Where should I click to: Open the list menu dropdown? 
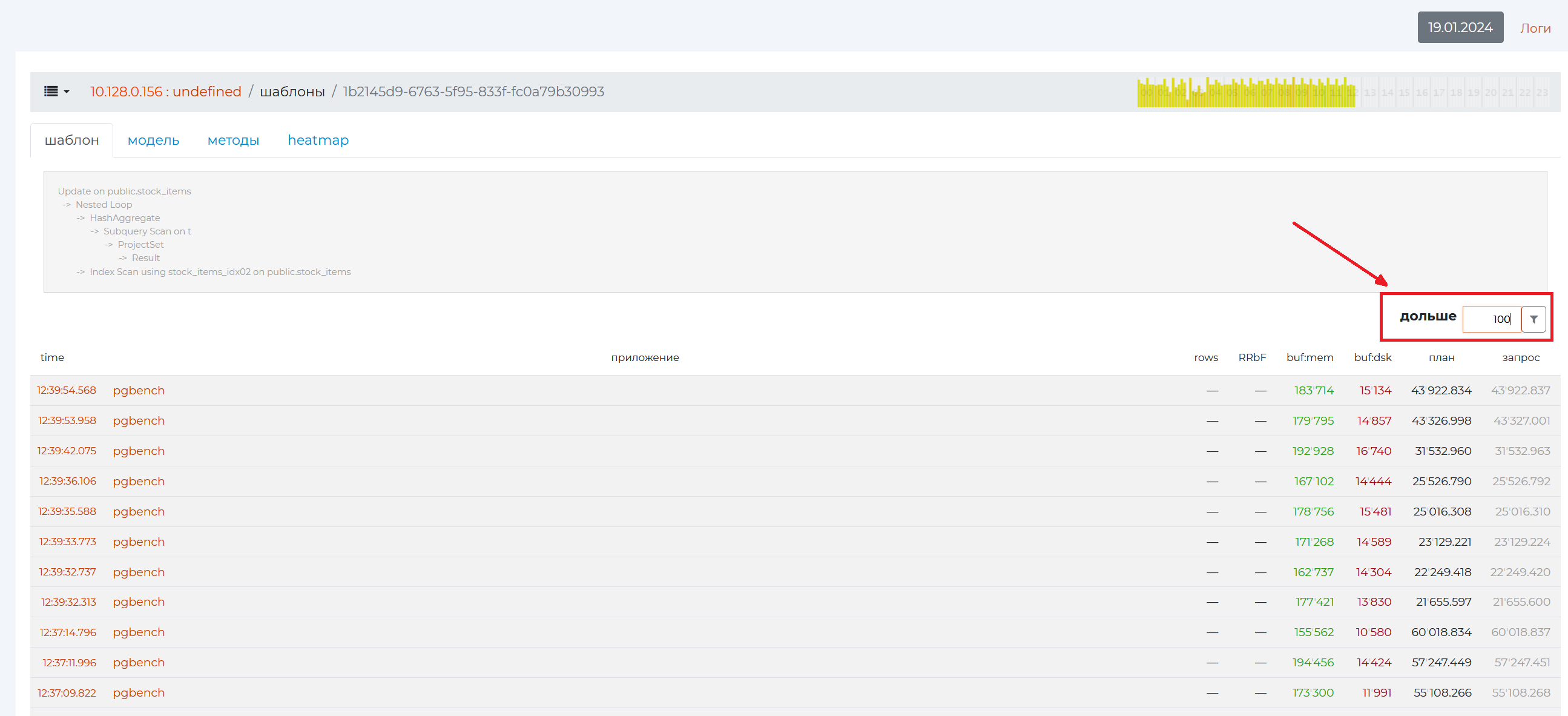click(56, 91)
